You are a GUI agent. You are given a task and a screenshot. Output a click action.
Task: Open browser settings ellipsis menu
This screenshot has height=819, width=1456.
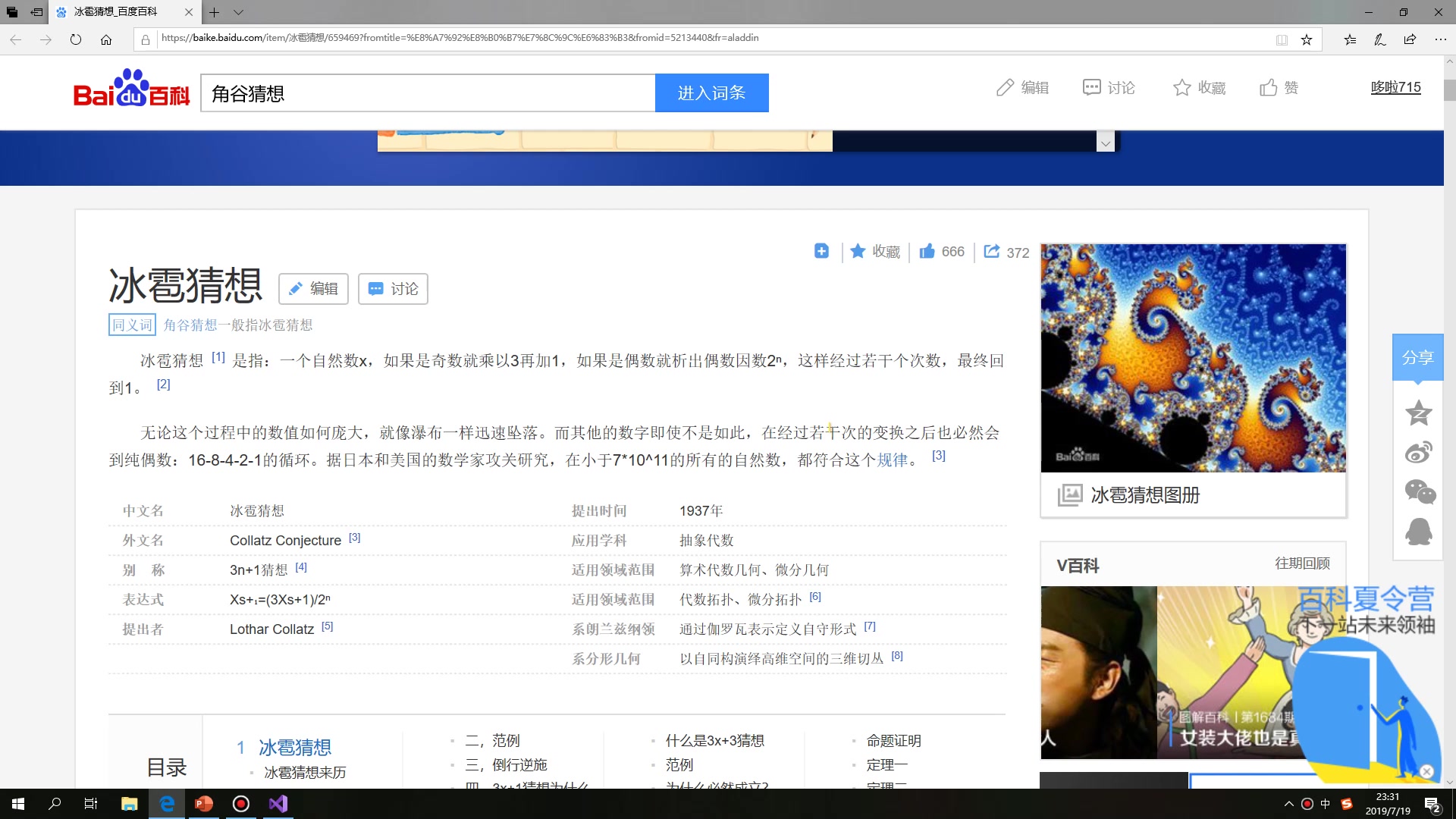pos(1440,39)
